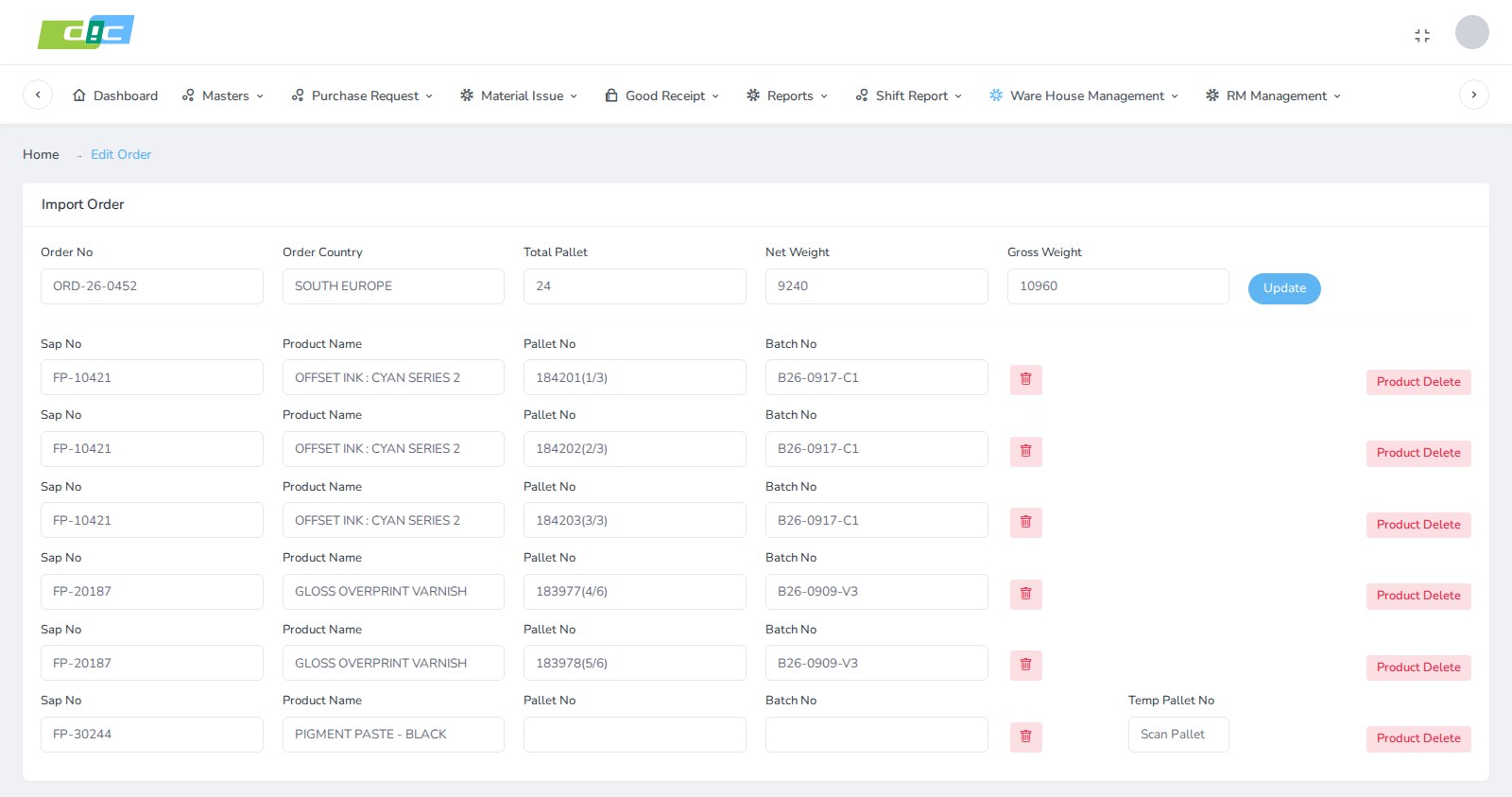Open the Shift Report menu
This screenshot has height=797, width=1512.
(909, 95)
